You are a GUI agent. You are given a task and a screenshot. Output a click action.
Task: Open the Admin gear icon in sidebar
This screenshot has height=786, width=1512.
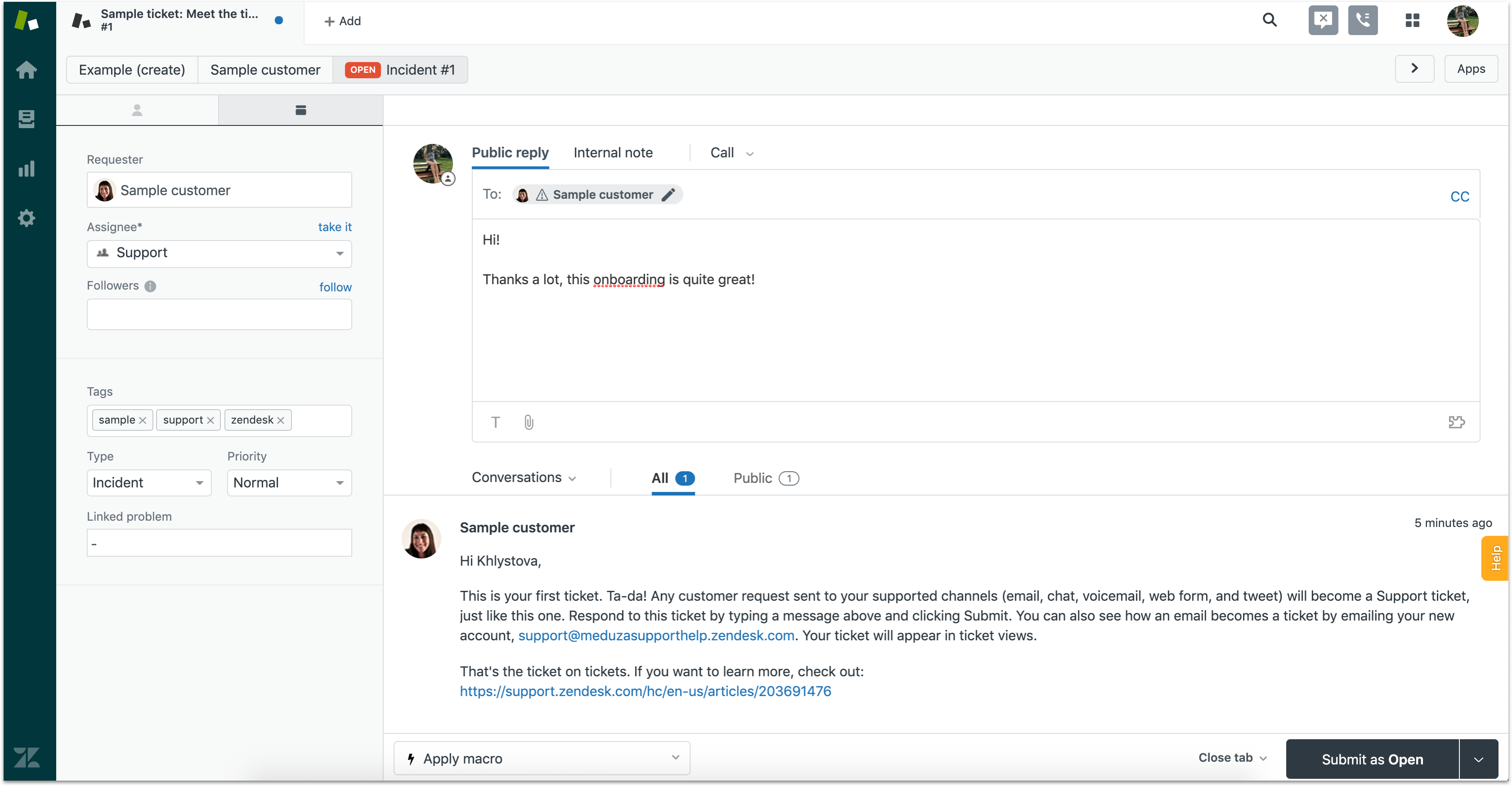[x=27, y=218]
